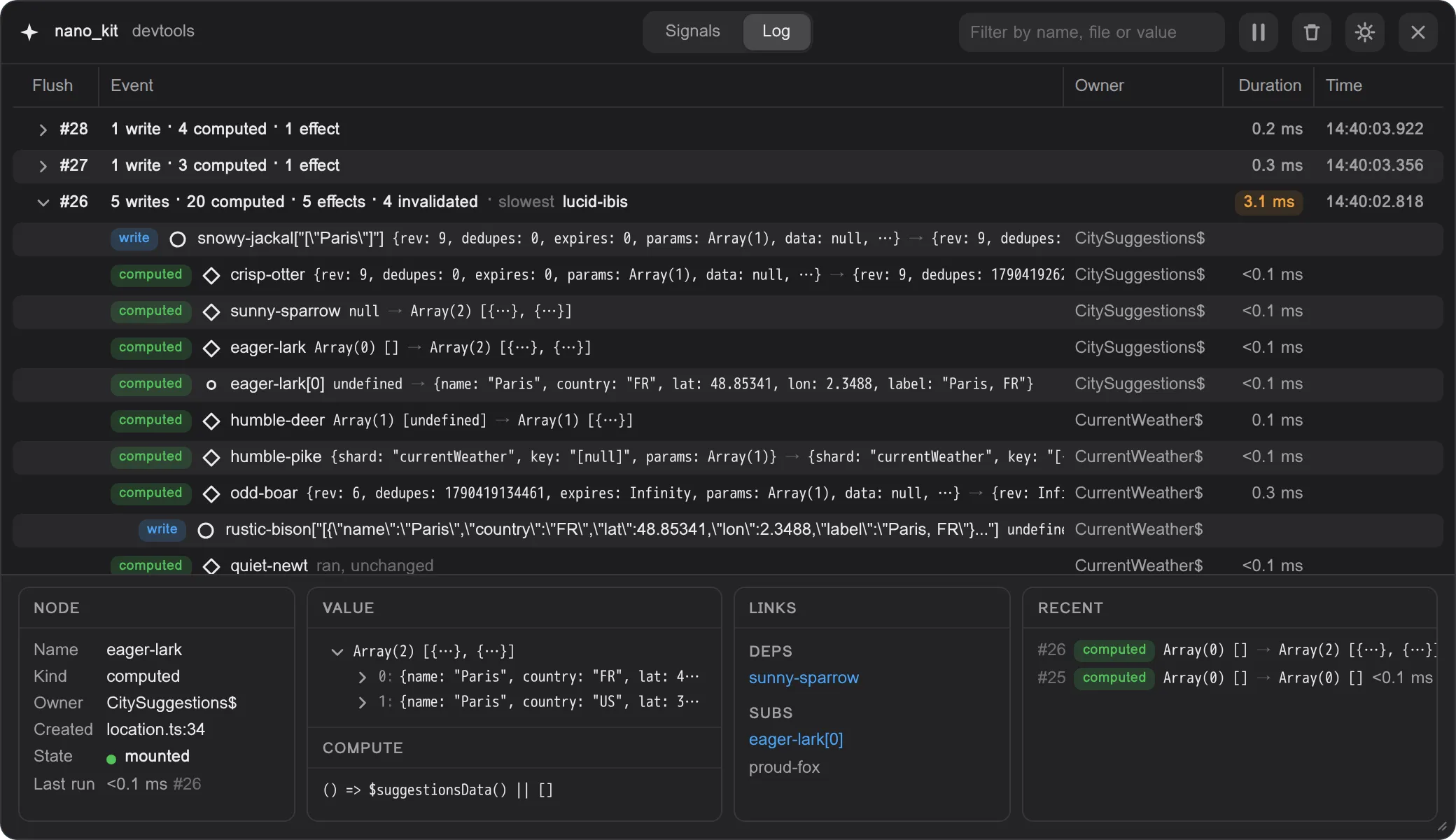Expand flush #27 row

tap(43, 166)
